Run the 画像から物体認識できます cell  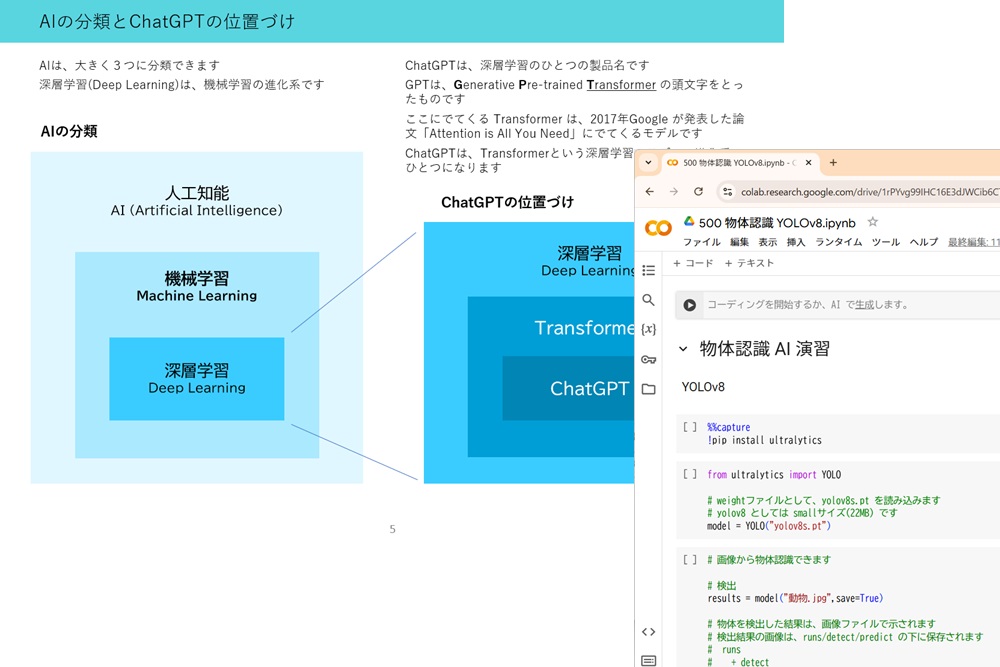(689, 560)
